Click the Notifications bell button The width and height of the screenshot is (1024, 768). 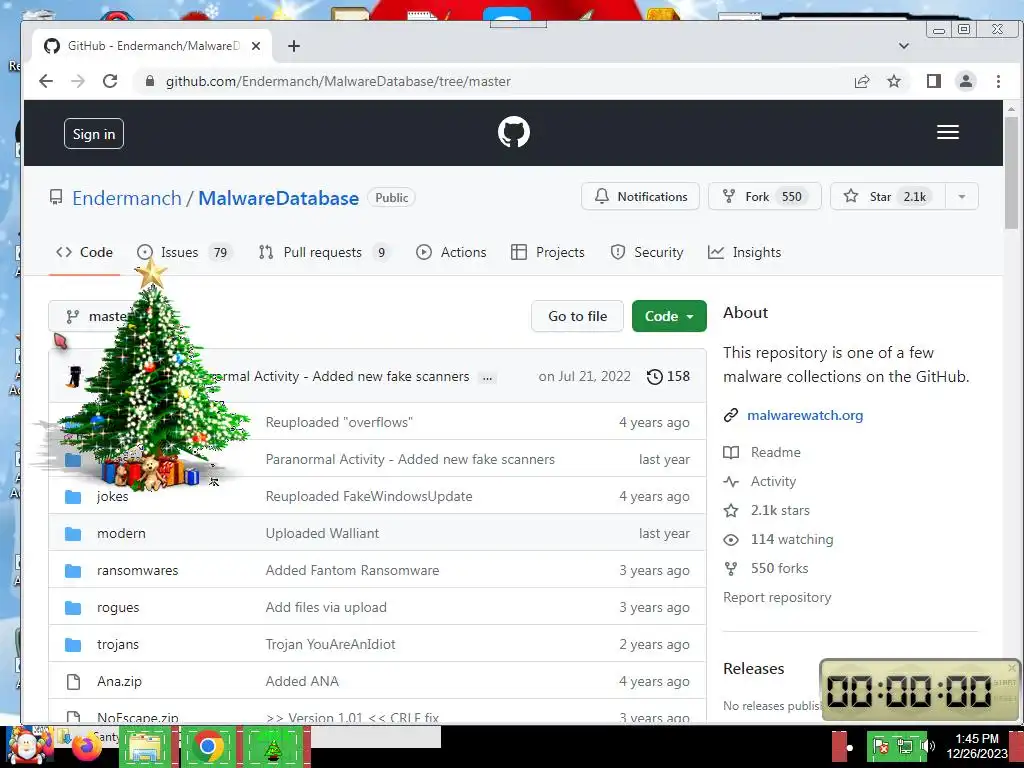tap(640, 197)
